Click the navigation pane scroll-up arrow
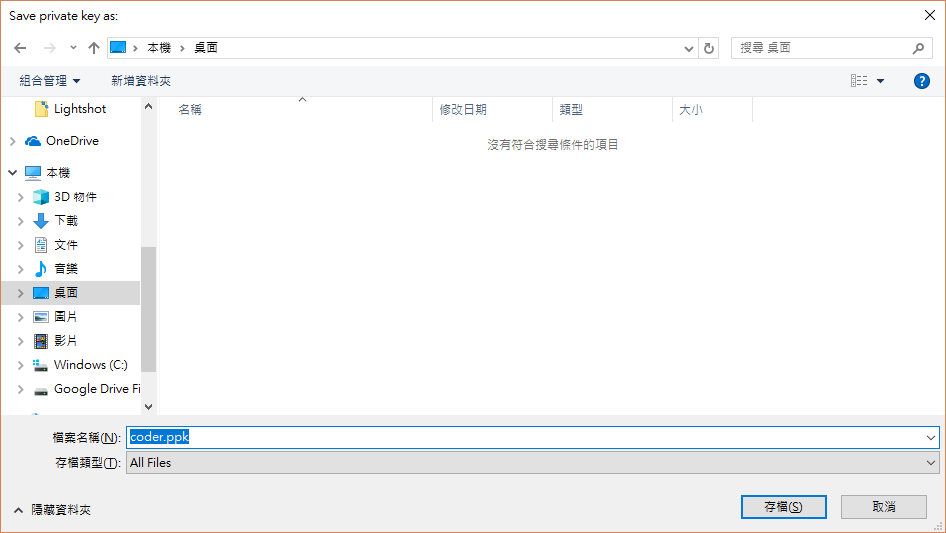Image resolution: width=946 pixels, height=533 pixels. tap(148, 106)
